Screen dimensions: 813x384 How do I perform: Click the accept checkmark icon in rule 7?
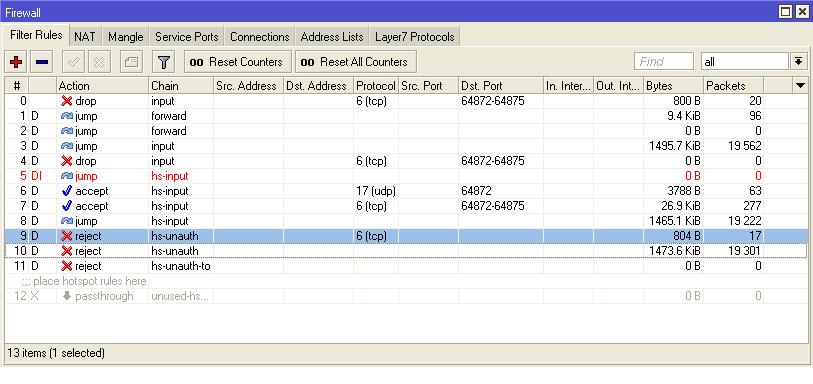66,206
